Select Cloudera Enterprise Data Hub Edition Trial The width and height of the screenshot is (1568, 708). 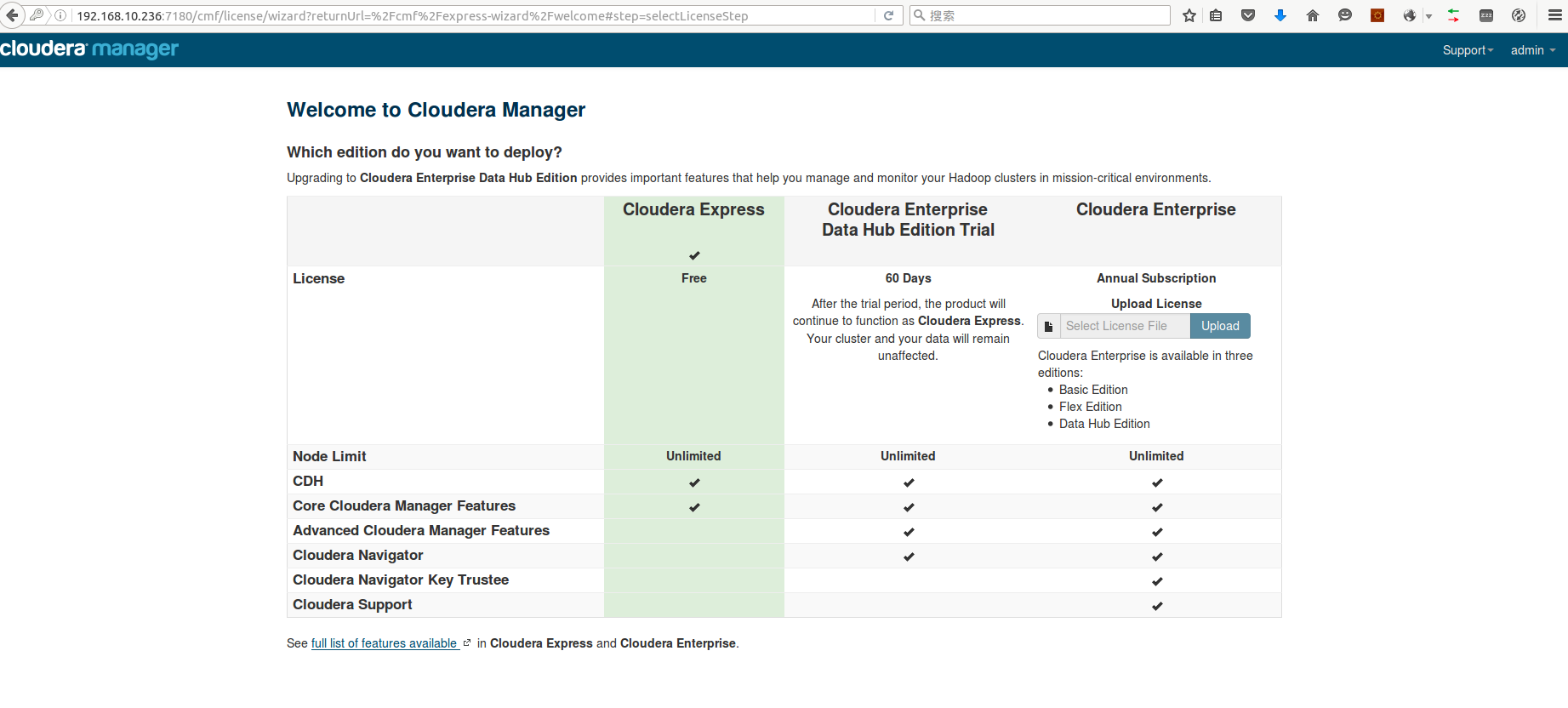pos(908,220)
